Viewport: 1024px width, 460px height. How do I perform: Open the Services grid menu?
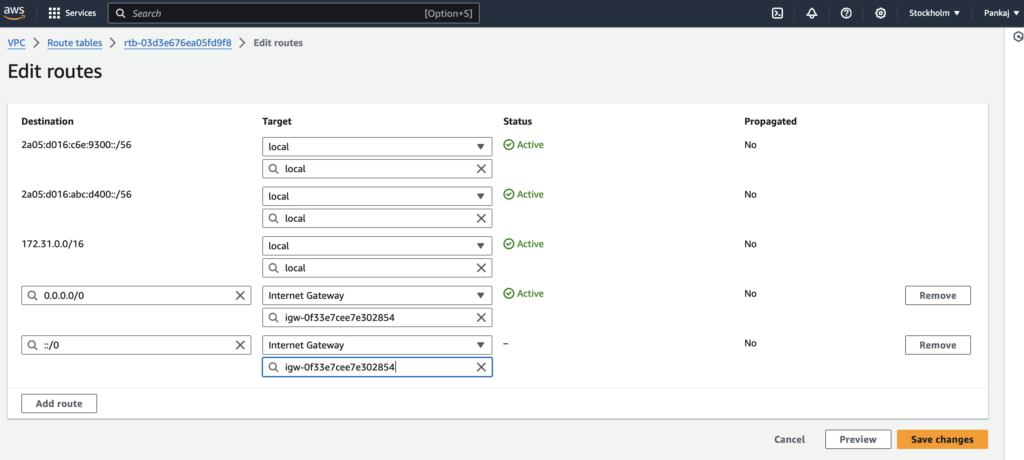[72, 13]
